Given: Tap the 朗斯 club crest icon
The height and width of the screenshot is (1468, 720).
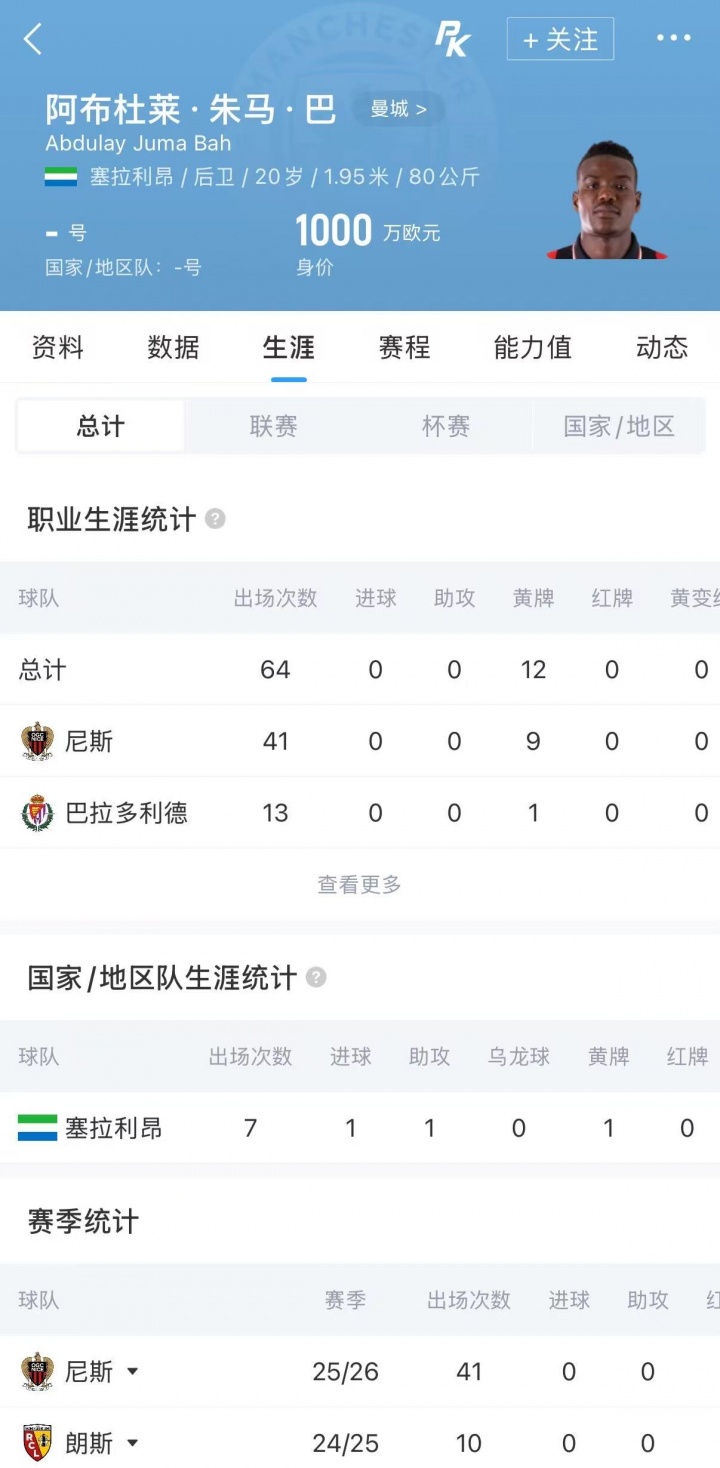Looking at the screenshot, I should click(37, 1443).
